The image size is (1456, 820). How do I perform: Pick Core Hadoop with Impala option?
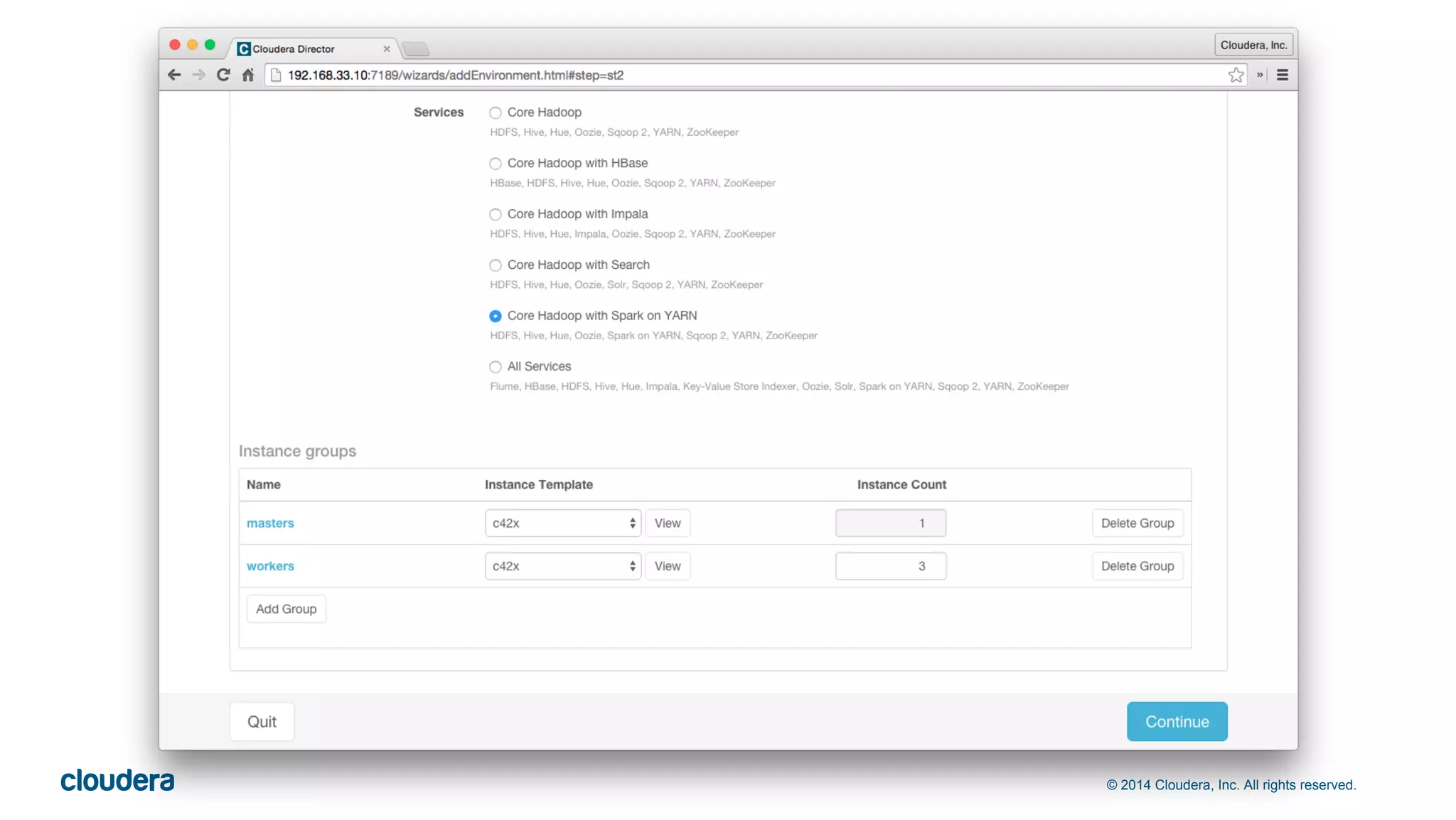pyautogui.click(x=496, y=214)
